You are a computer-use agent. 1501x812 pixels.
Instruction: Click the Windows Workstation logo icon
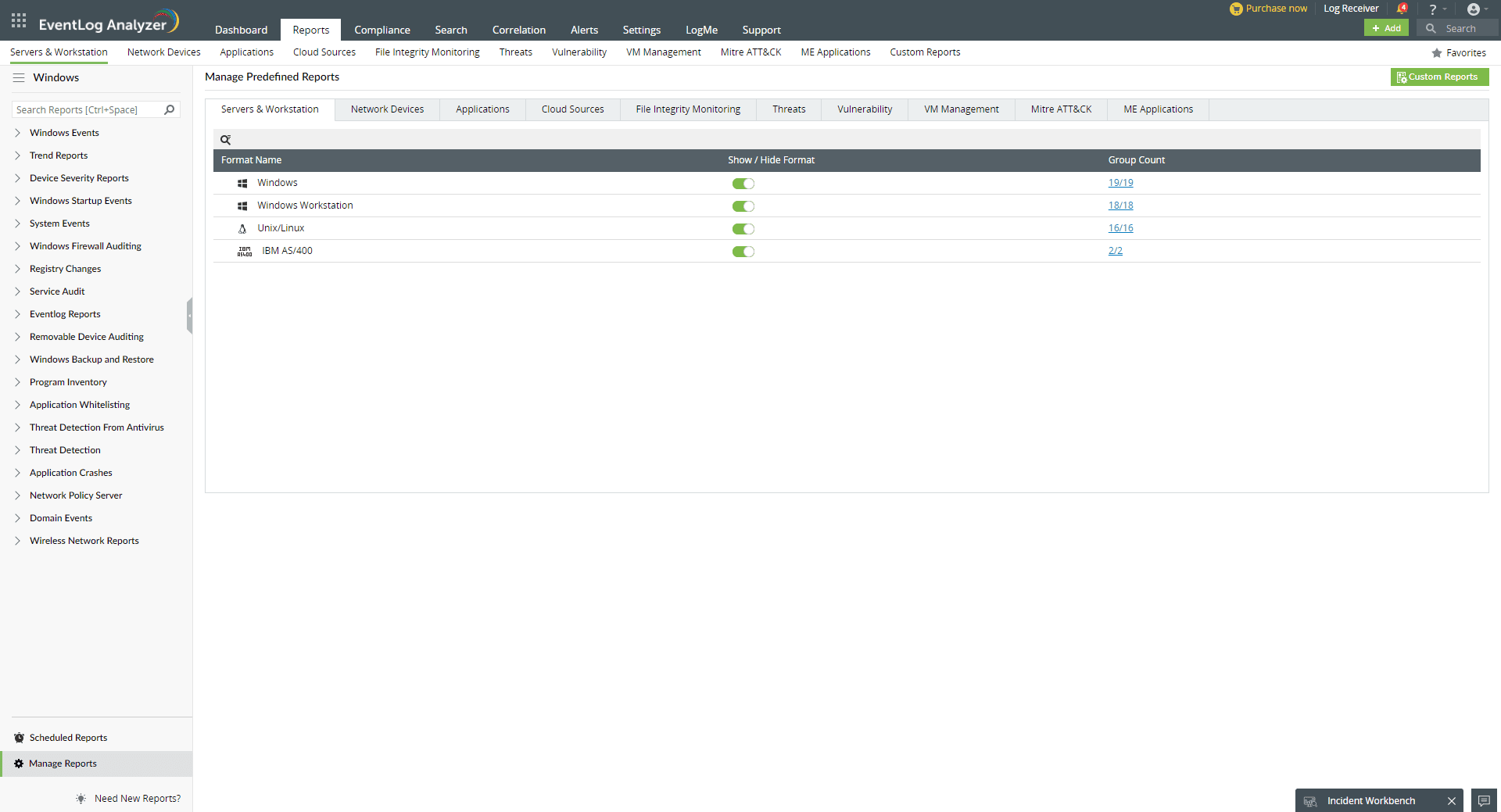click(242, 206)
